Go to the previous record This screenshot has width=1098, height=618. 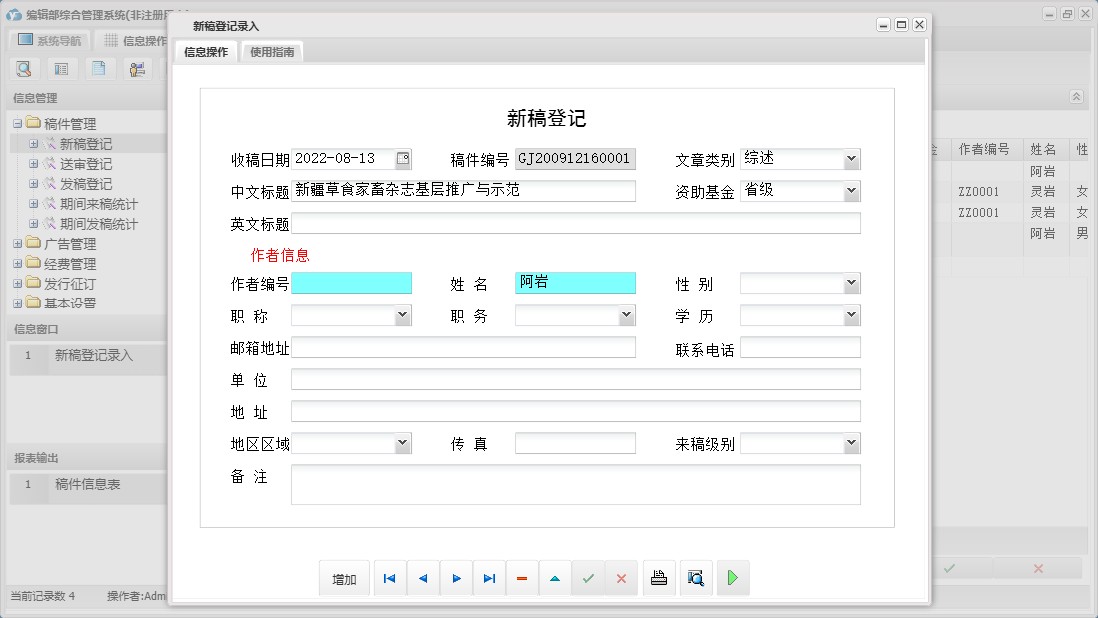point(423,577)
